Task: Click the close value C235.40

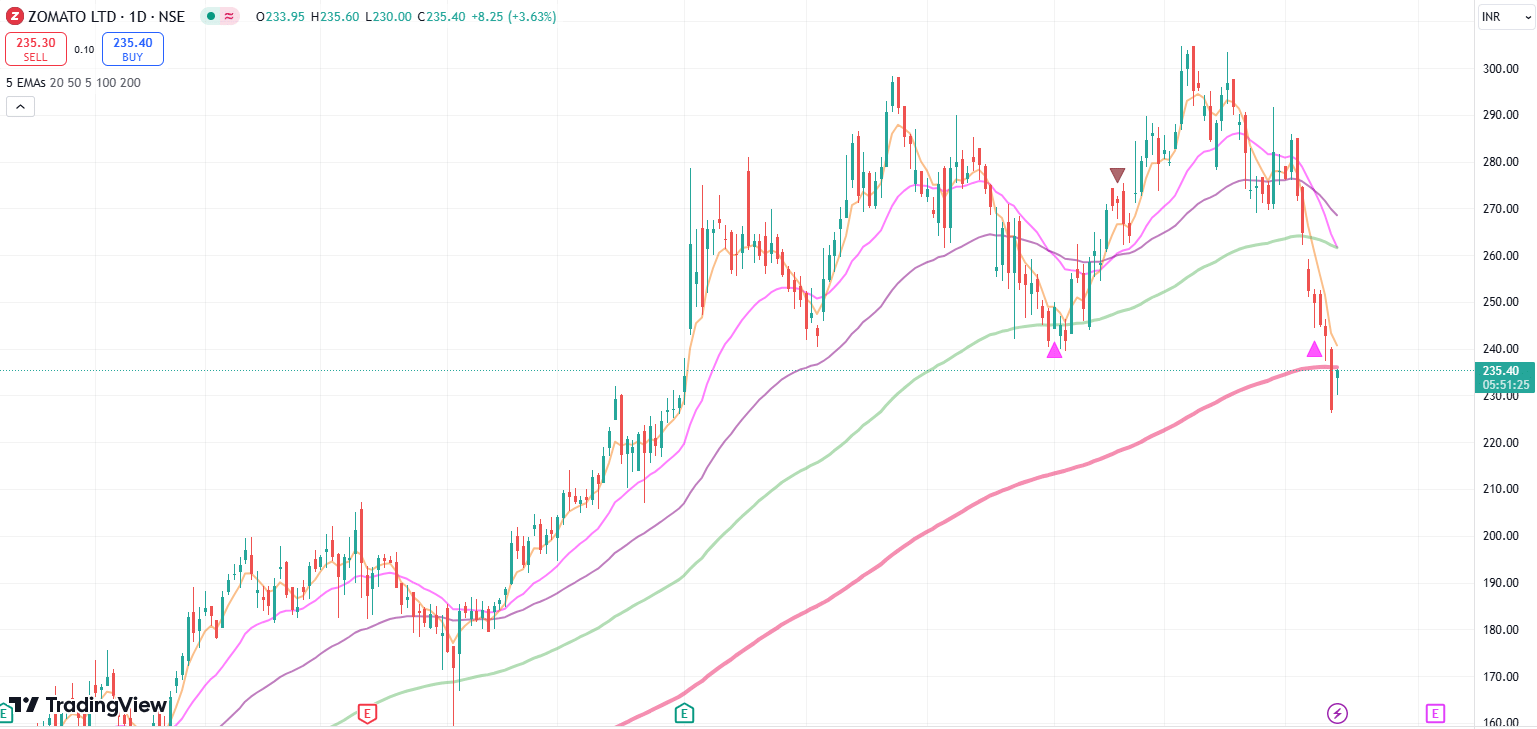Action: click(439, 17)
